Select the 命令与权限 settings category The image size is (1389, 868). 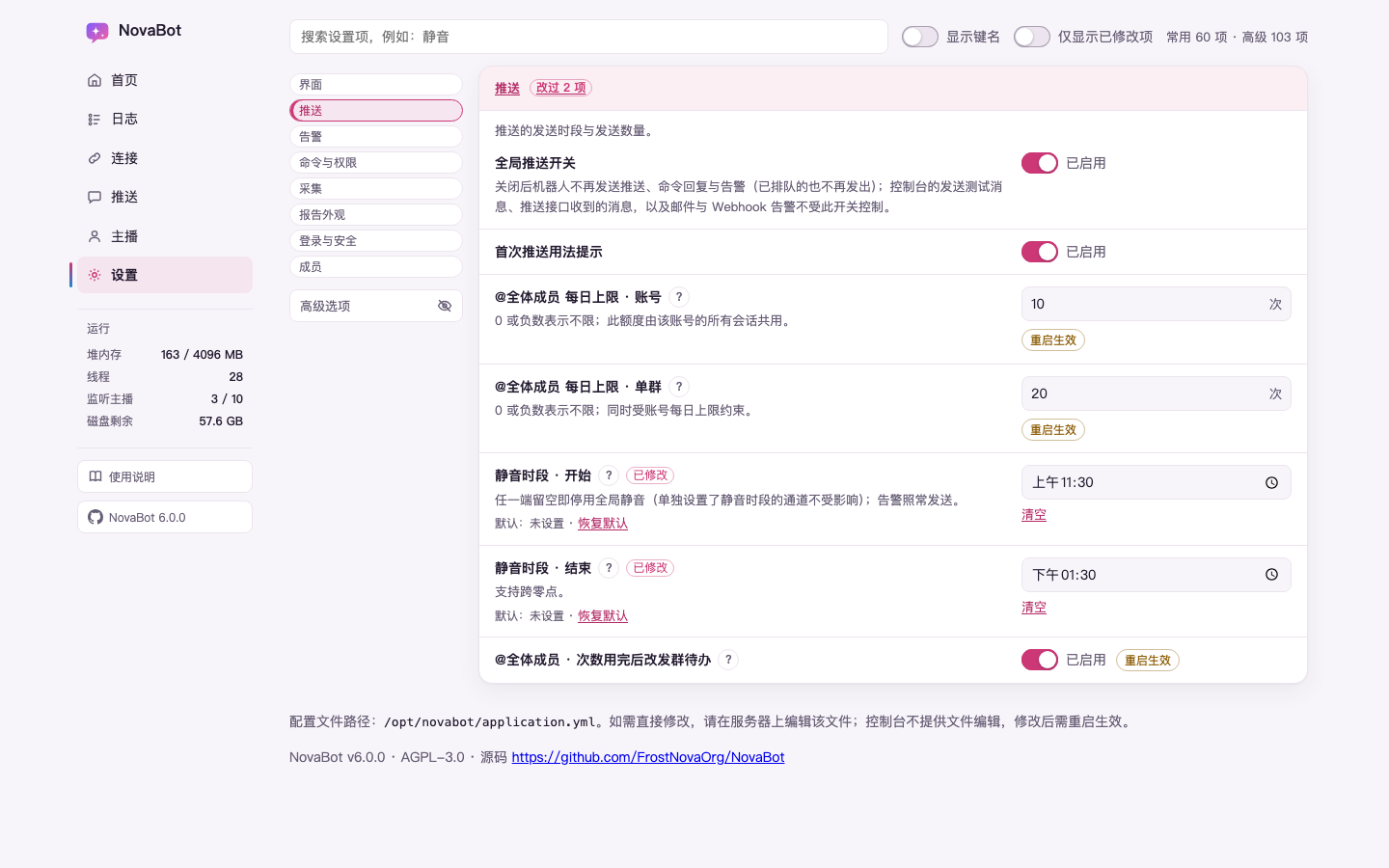pyautogui.click(x=376, y=163)
